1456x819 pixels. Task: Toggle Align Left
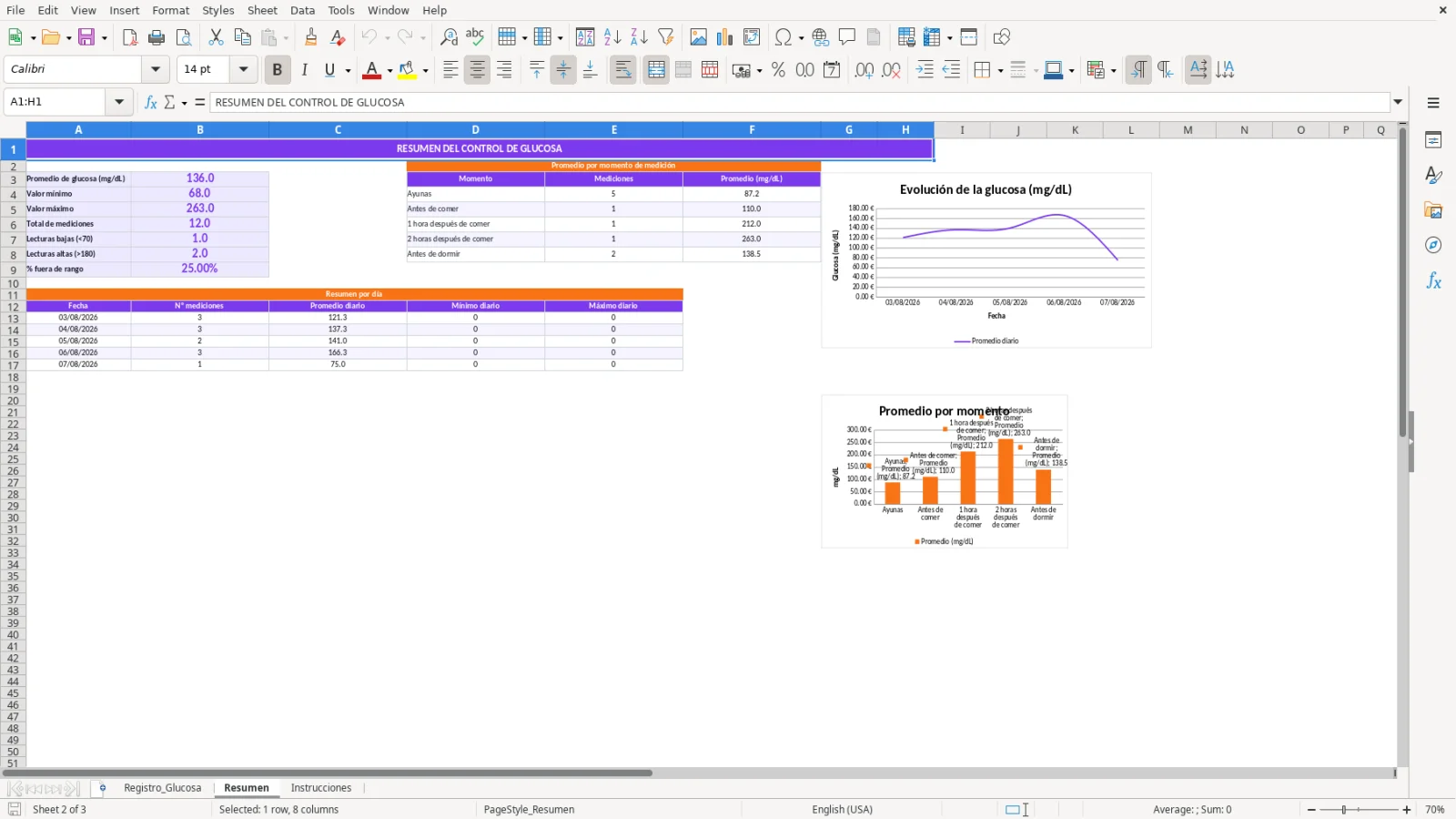coord(450,70)
